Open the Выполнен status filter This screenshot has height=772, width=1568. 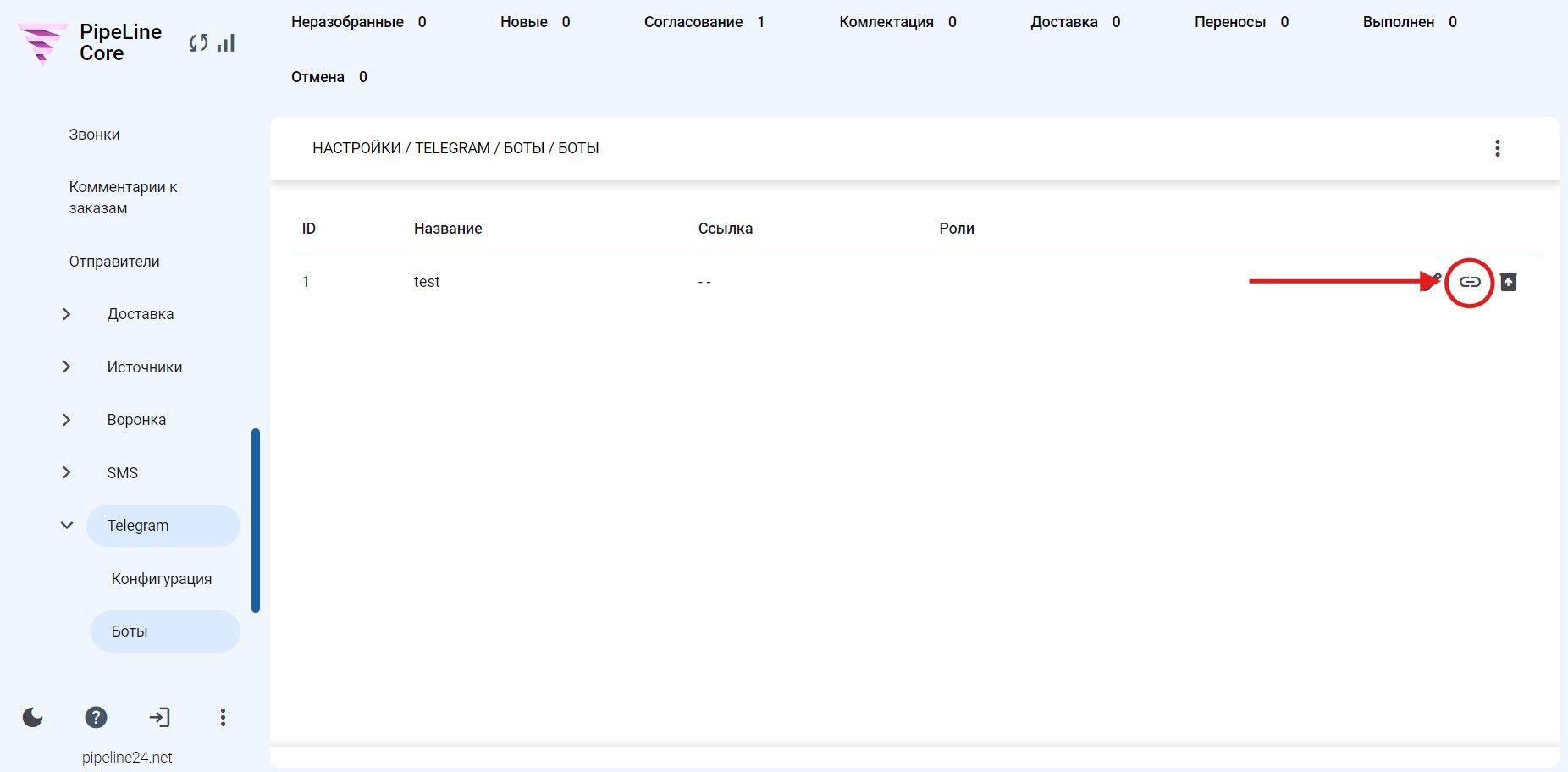coord(1410,22)
